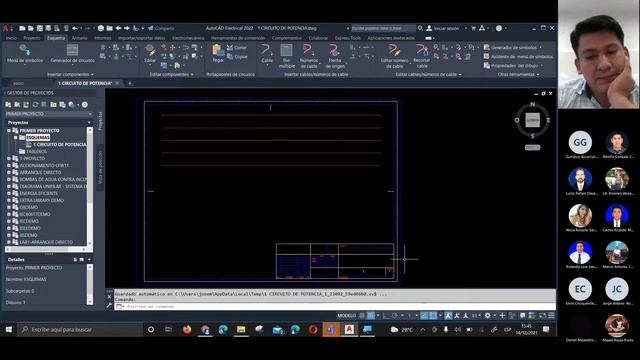This screenshot has height=360, width=640.
Task: Click the search box in title bar
Action: [383, 28]
